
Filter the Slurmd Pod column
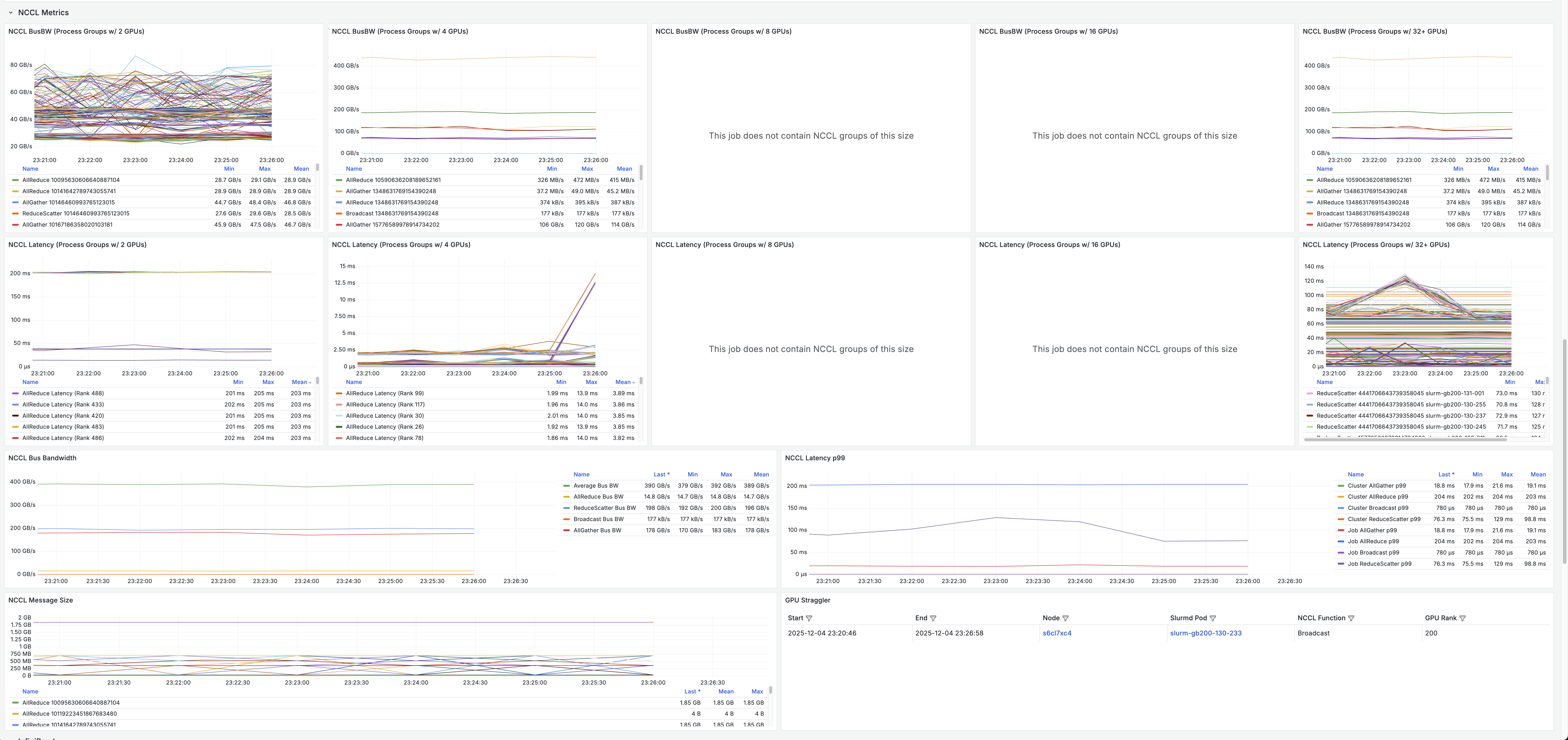tap(1213, 618)
